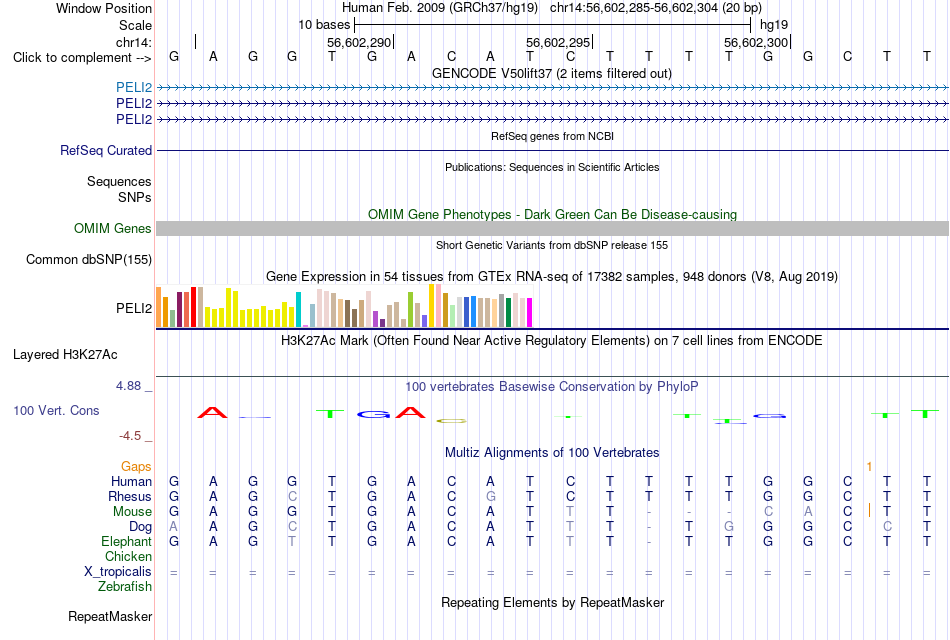Viewport: 950px width, 640px height.
Task: Click the Sequences track label
Action: pos(119,181)
